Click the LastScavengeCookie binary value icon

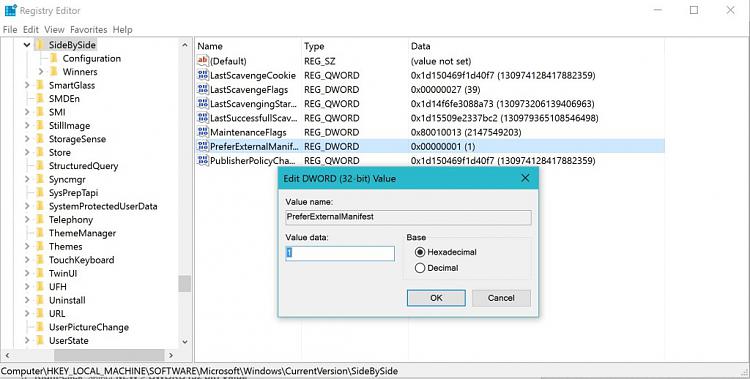[x=203, y=75]
